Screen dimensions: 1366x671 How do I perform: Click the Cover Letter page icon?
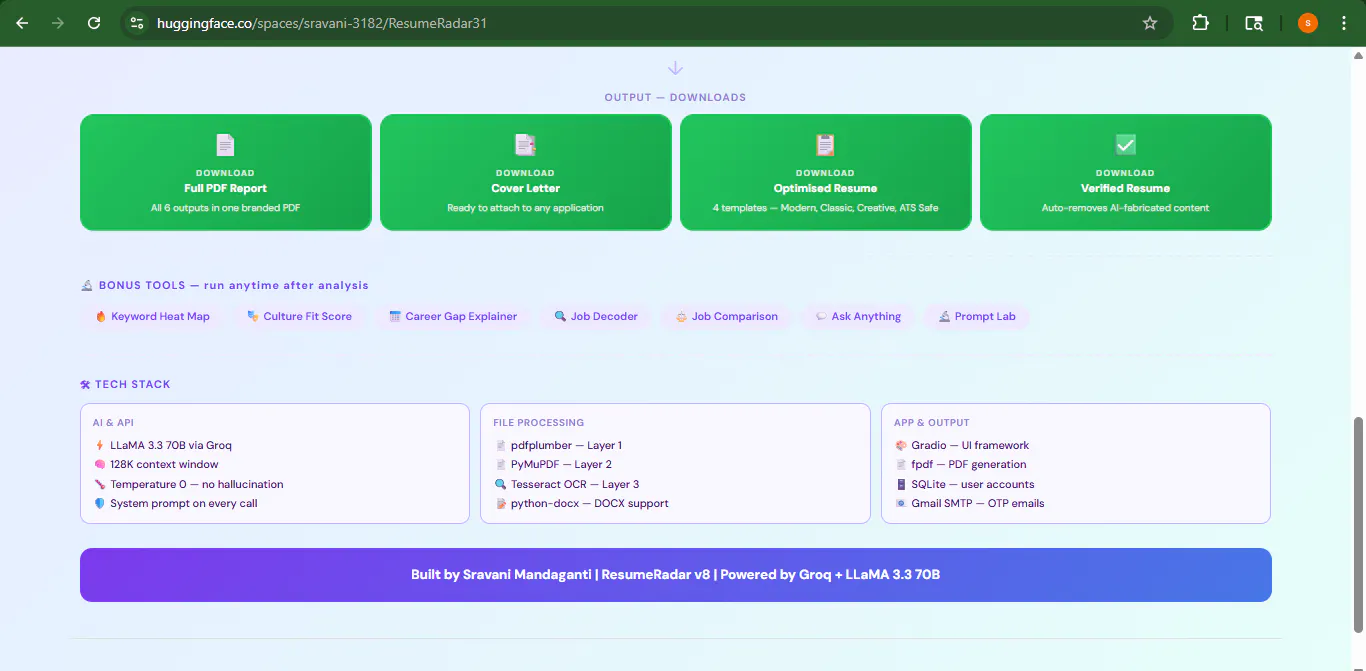pyautogui.click(x=526, y=145)
